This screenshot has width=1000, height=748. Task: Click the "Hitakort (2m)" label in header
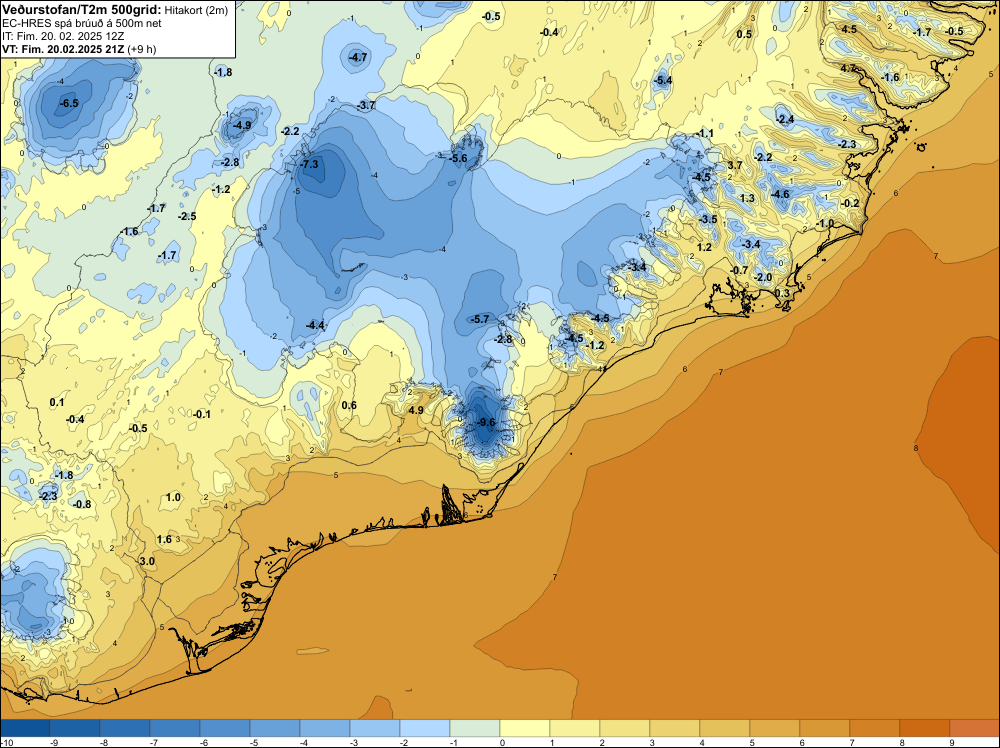(196, 10)
